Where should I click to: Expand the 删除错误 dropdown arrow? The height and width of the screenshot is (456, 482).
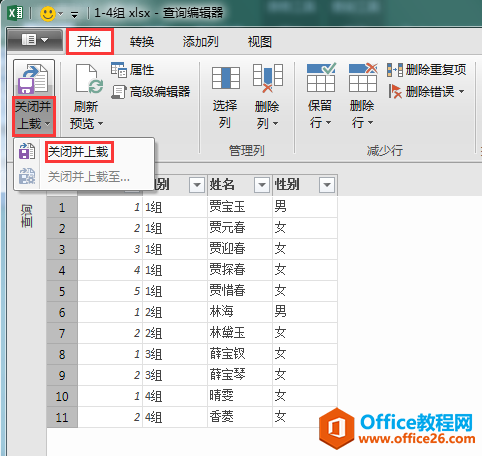(462, 91)
